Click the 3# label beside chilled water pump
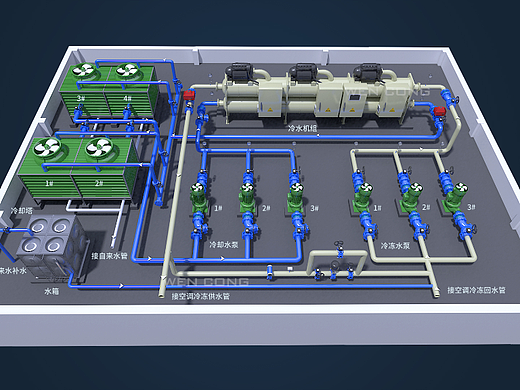520x390 pixels. (471, 207)
